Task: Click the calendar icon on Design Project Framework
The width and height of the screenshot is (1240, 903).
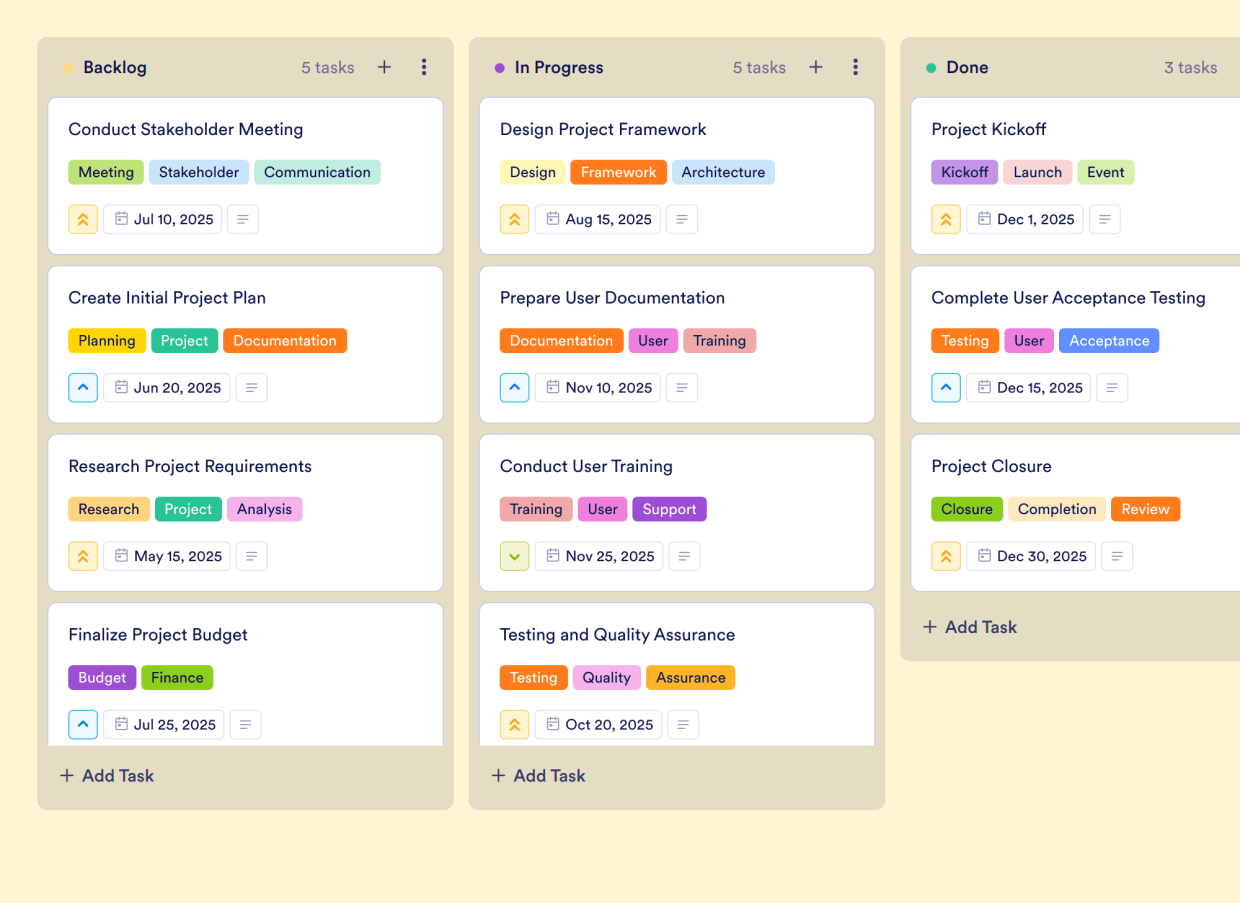Action: (554, 219)
